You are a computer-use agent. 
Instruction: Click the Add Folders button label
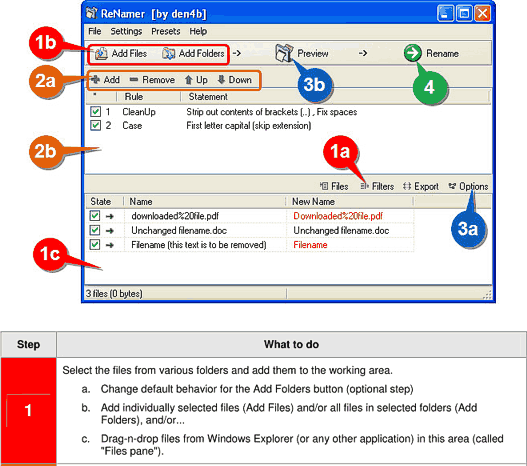[x=201, y=54]
